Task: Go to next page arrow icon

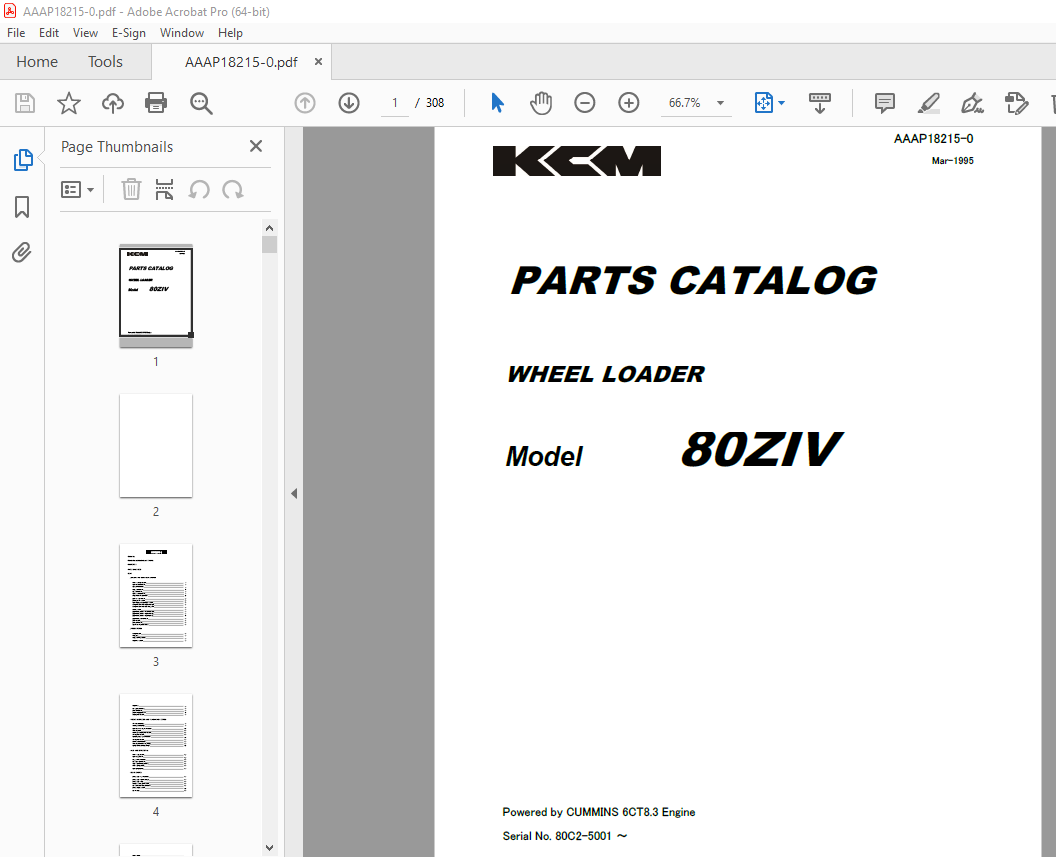Action: [x=349, y=103]
